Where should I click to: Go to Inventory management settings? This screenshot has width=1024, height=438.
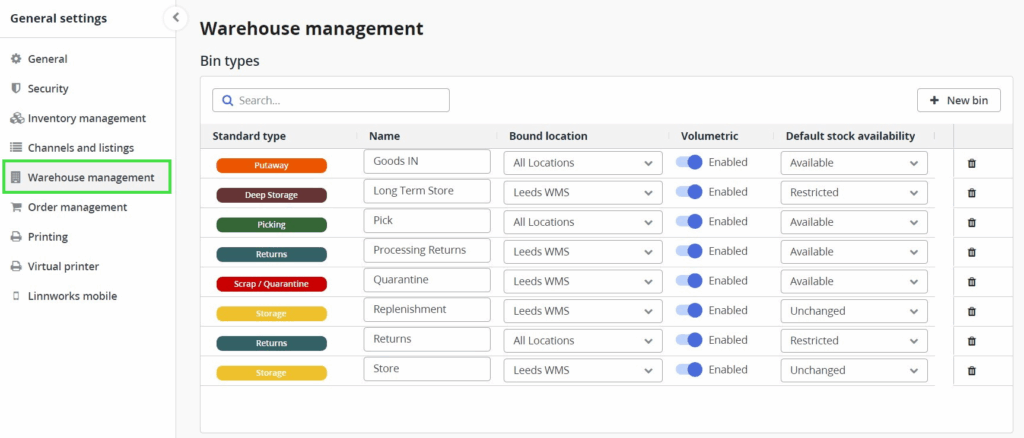tap(87, 118)
